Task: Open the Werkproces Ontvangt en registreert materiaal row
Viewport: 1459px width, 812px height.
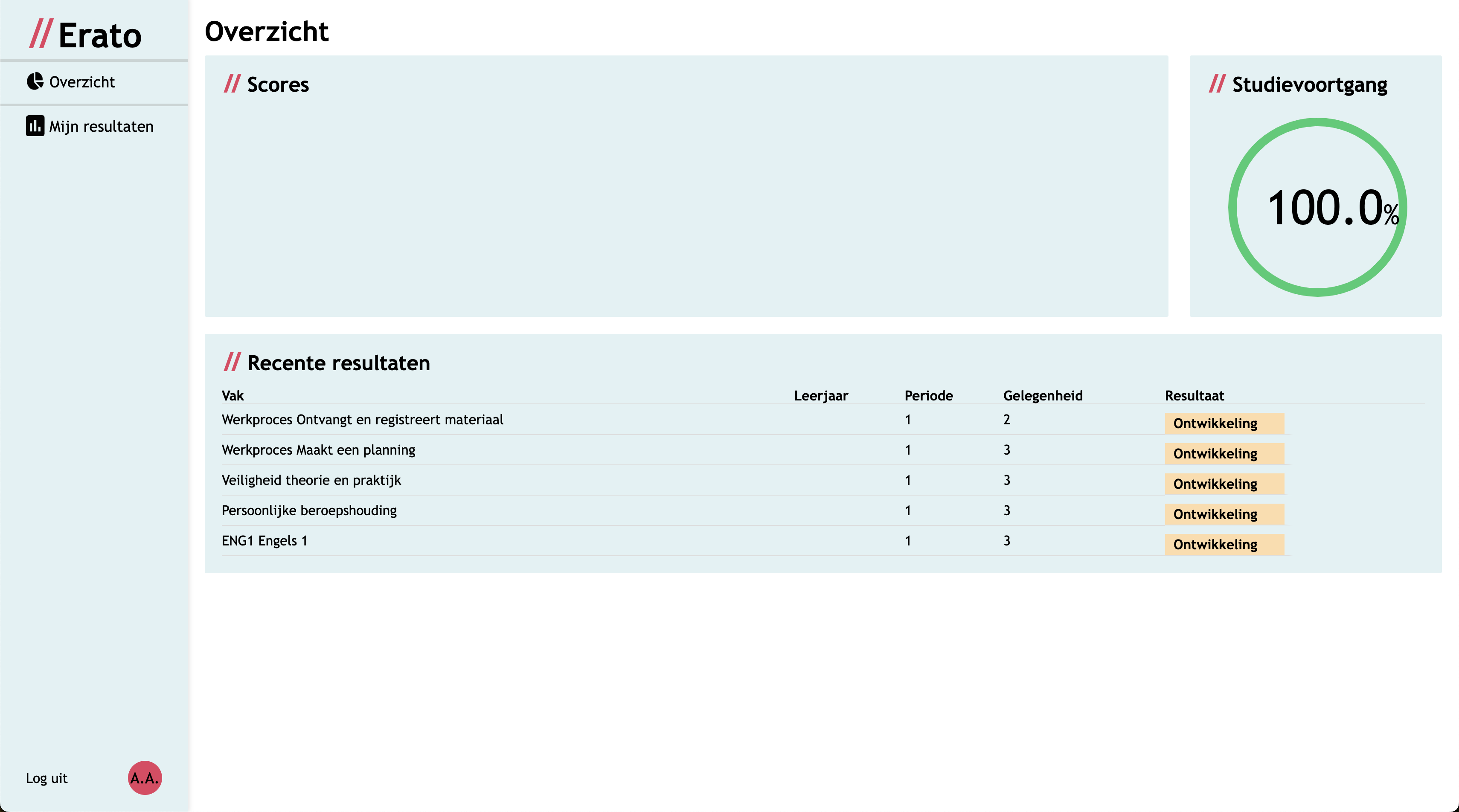Action: pyautogui.click(x=362, y=420)
